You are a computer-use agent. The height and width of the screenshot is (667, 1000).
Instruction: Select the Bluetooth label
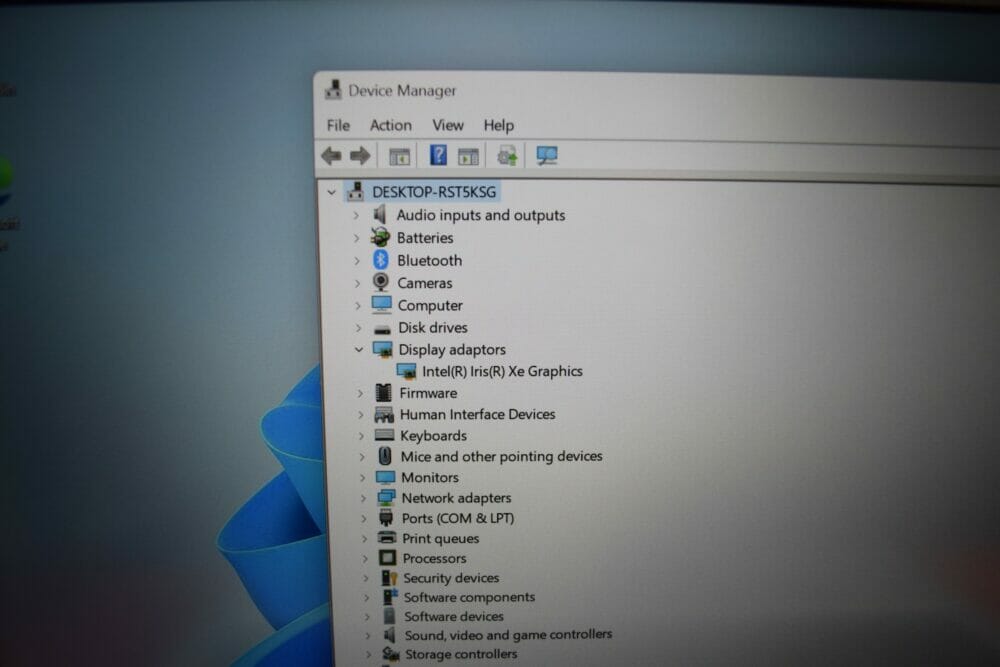tap(429, 261)
